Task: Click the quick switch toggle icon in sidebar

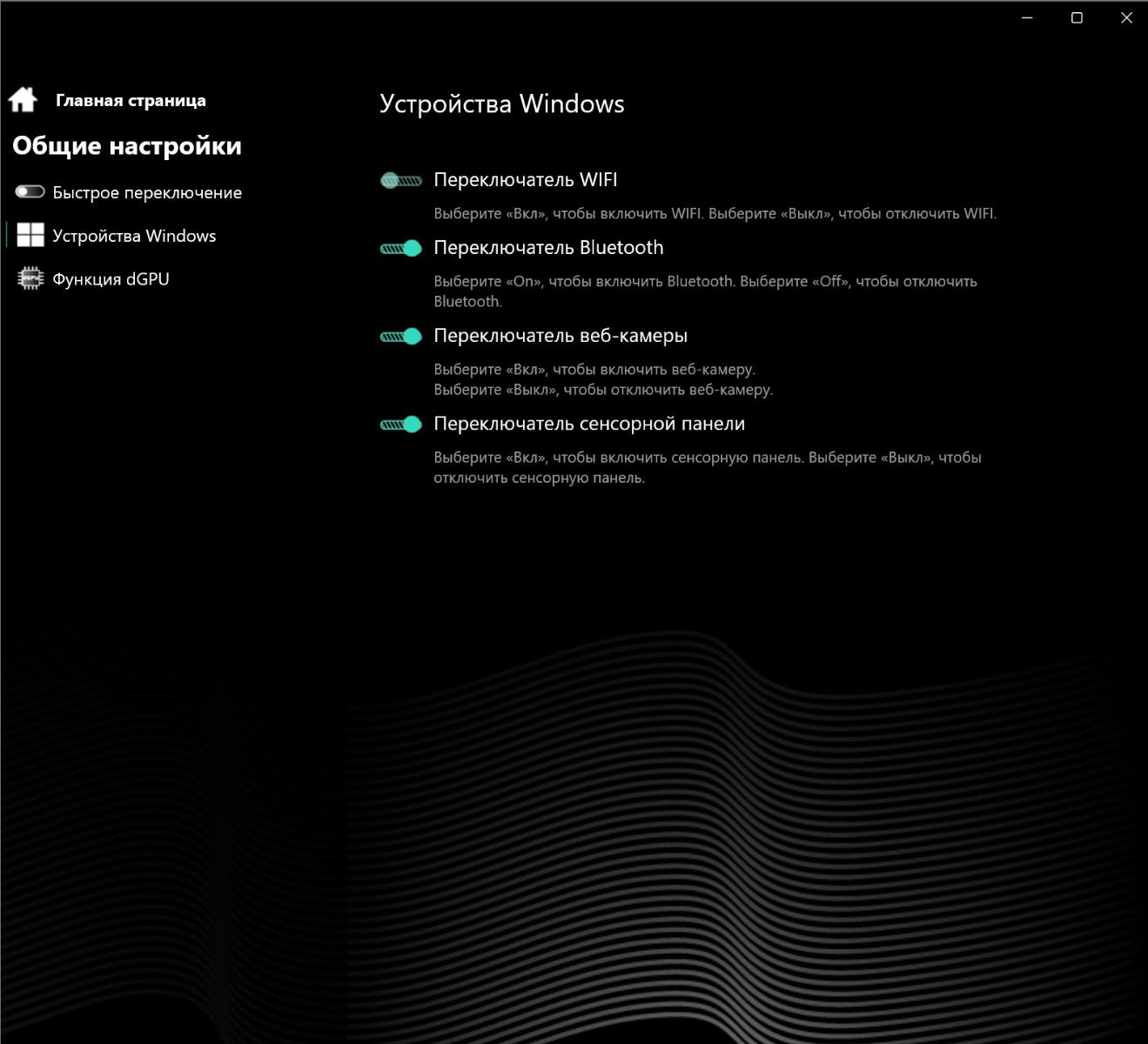Action: pyautogui.click(x=30, y=191)
